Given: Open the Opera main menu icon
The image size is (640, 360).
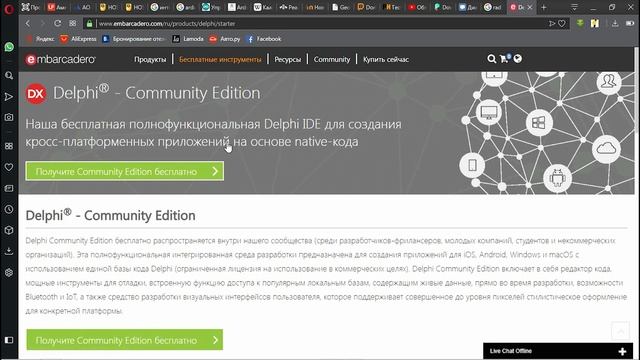Looking at the screenshot, I should click(x=9, y=8).
